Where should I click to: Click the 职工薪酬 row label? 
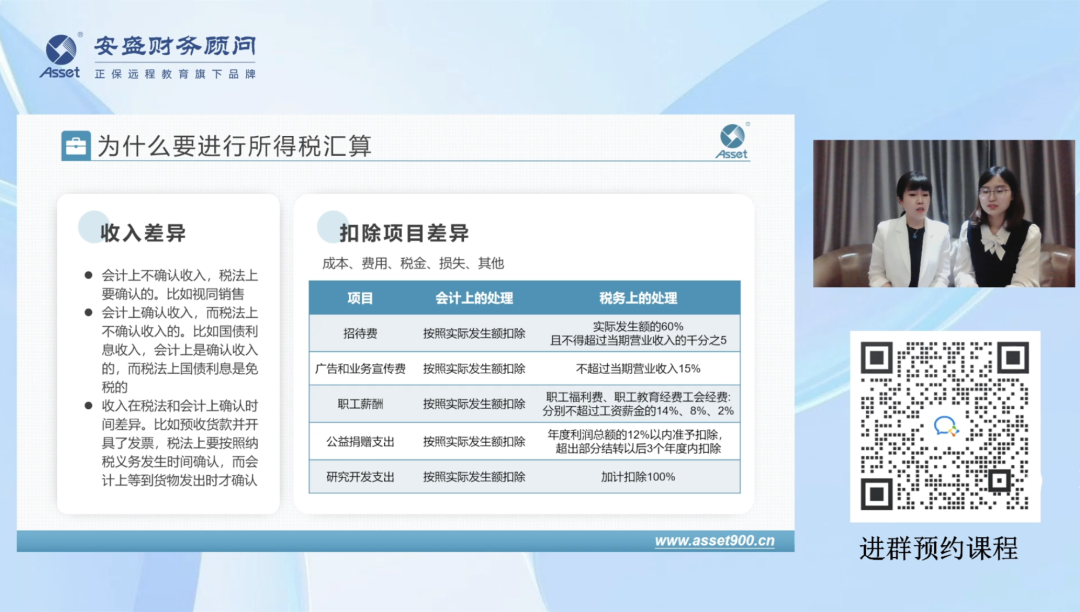point(360,405)
